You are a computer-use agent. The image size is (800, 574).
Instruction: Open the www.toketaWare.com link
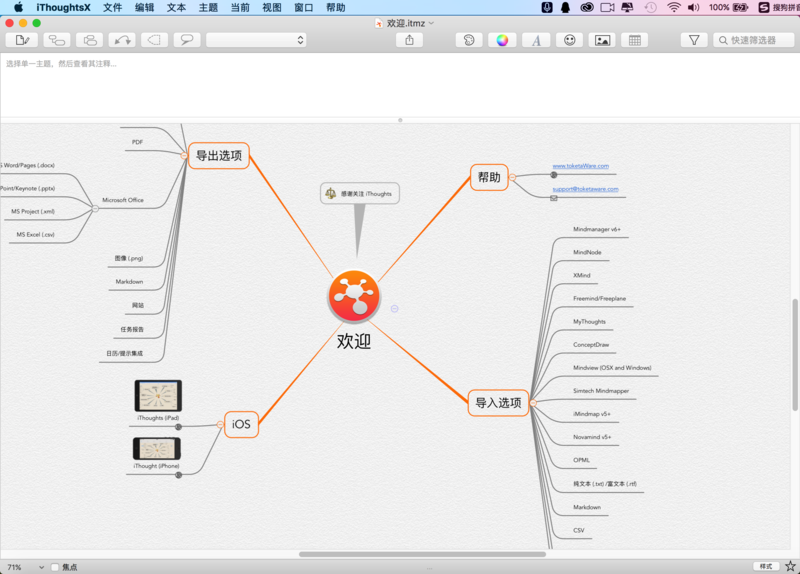[x=580, y=166]
